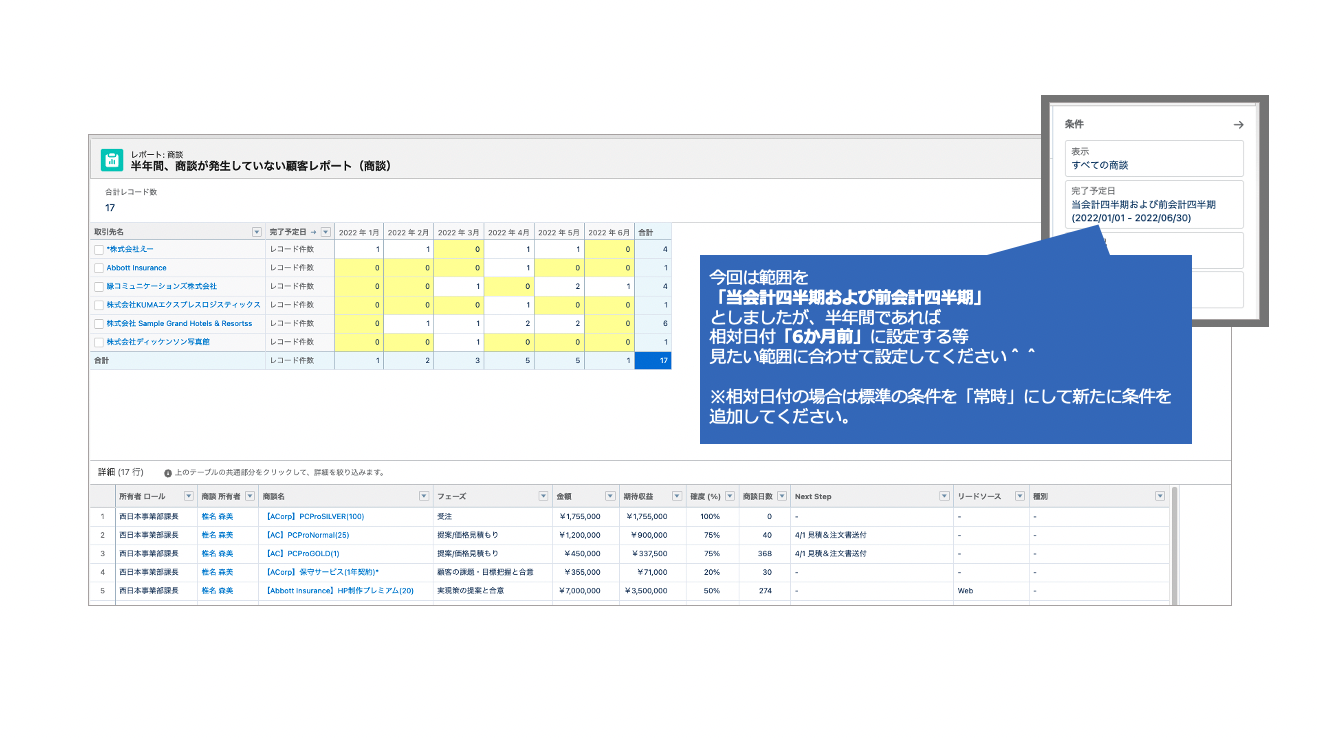1317x738 pixels.
Task: Open the 株式会社ディッケンソン写真館 account link
Action: [158, 342]
